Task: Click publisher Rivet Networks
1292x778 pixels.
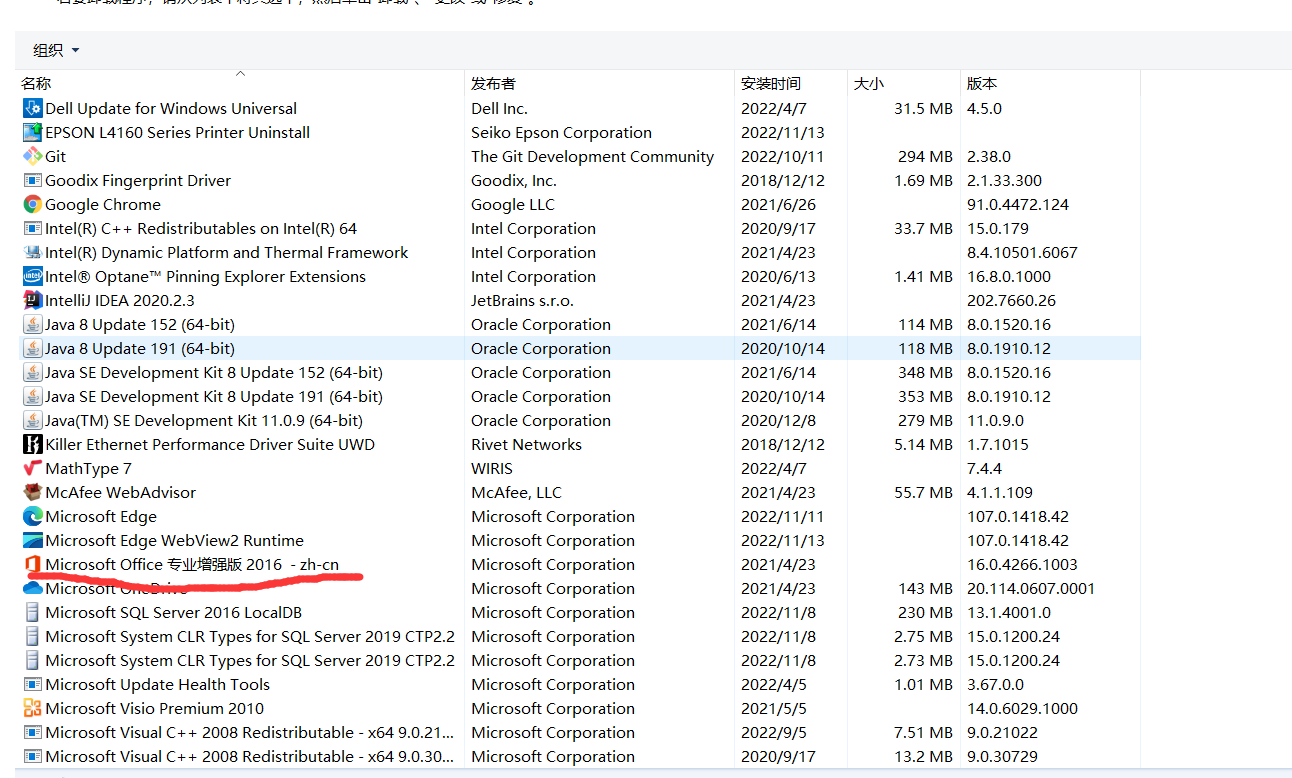Action: click(526, 444)
